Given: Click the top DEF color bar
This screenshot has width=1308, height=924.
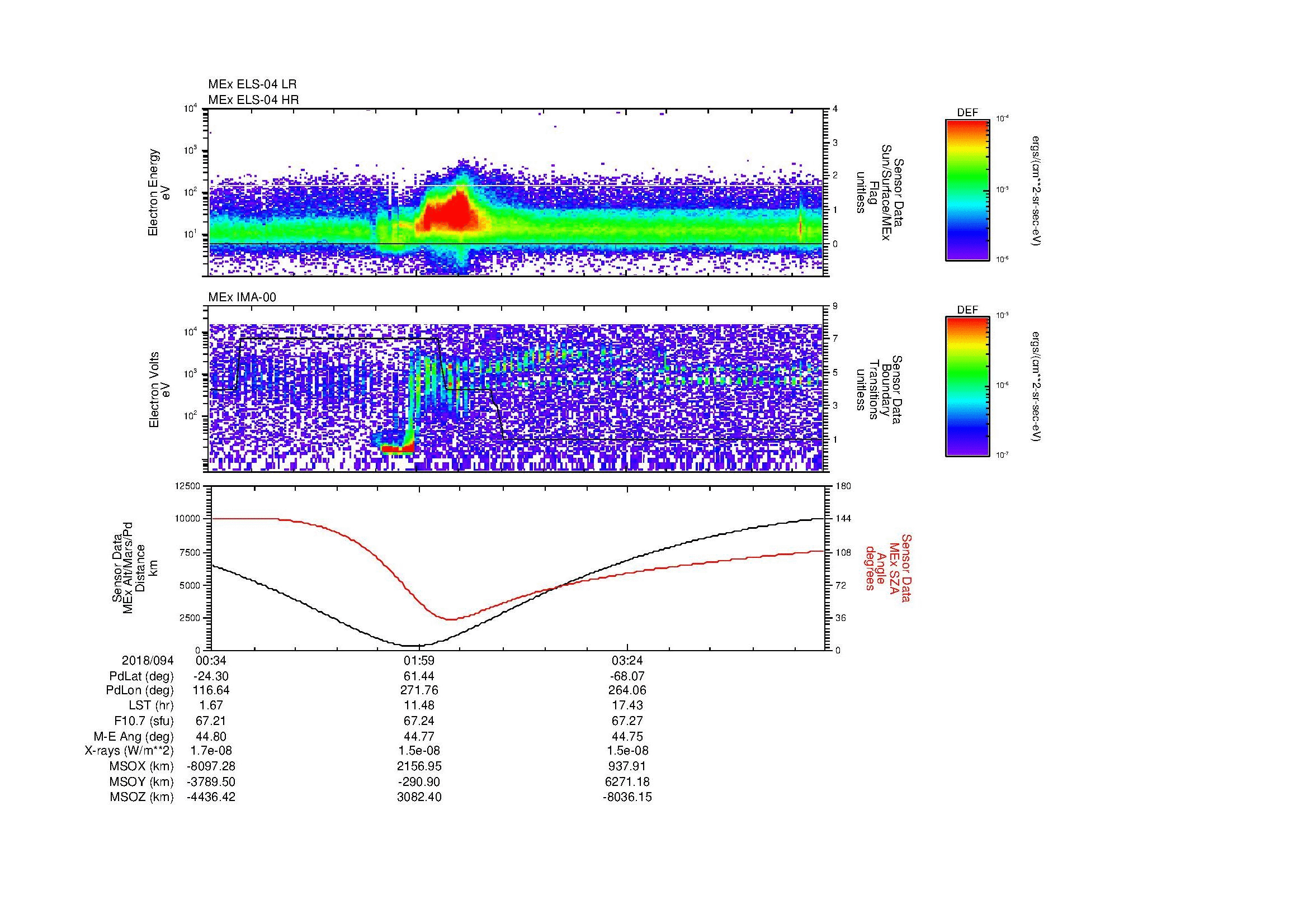Looking at the screenshot, I should (967, 189).
